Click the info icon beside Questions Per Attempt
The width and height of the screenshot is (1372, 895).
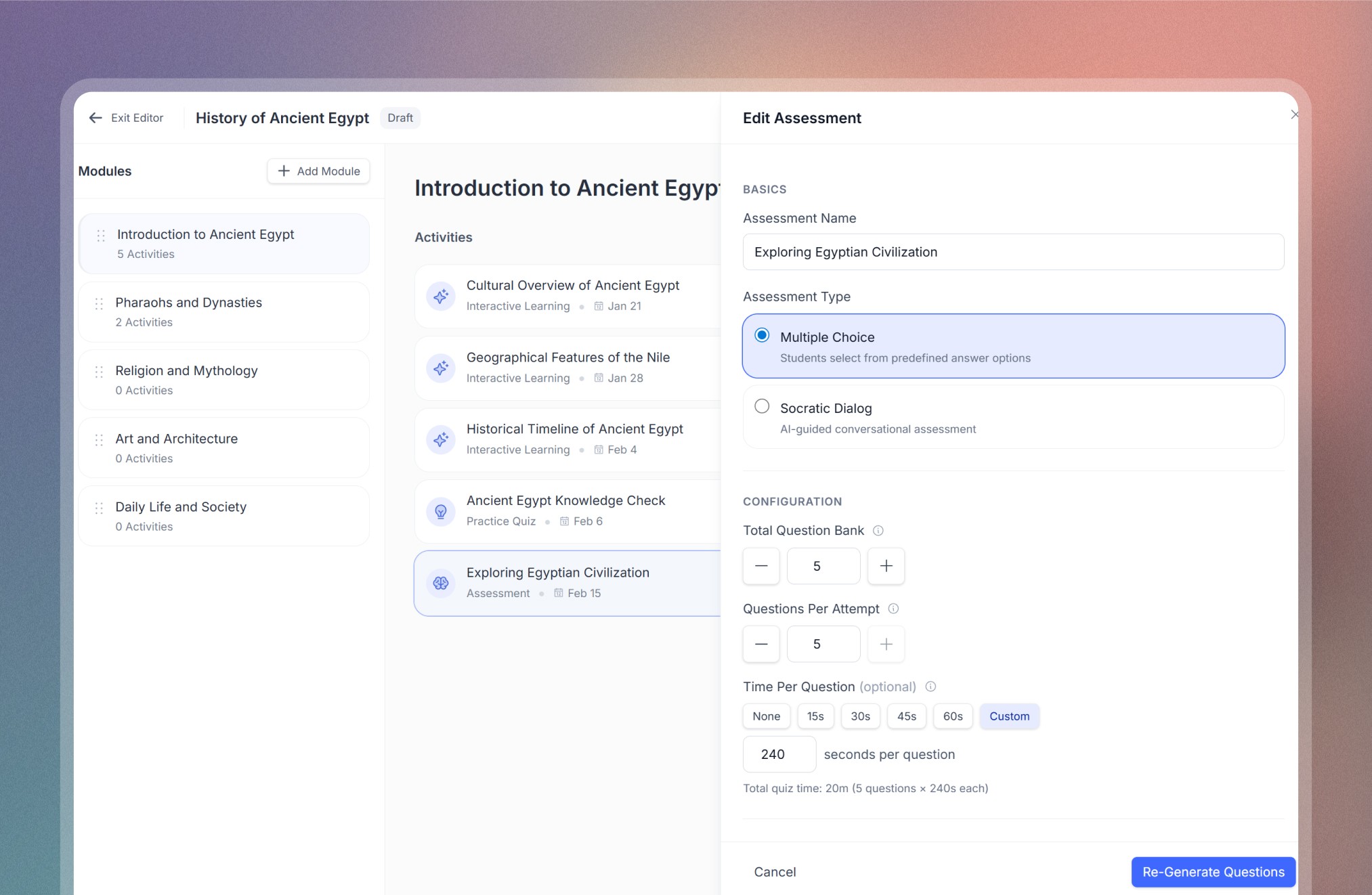pyautogui.click(x=894, y=609)
